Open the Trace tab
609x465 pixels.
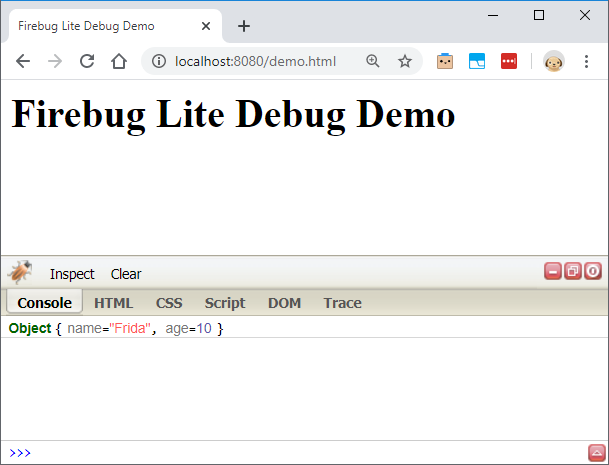click(x=343, y=303)
